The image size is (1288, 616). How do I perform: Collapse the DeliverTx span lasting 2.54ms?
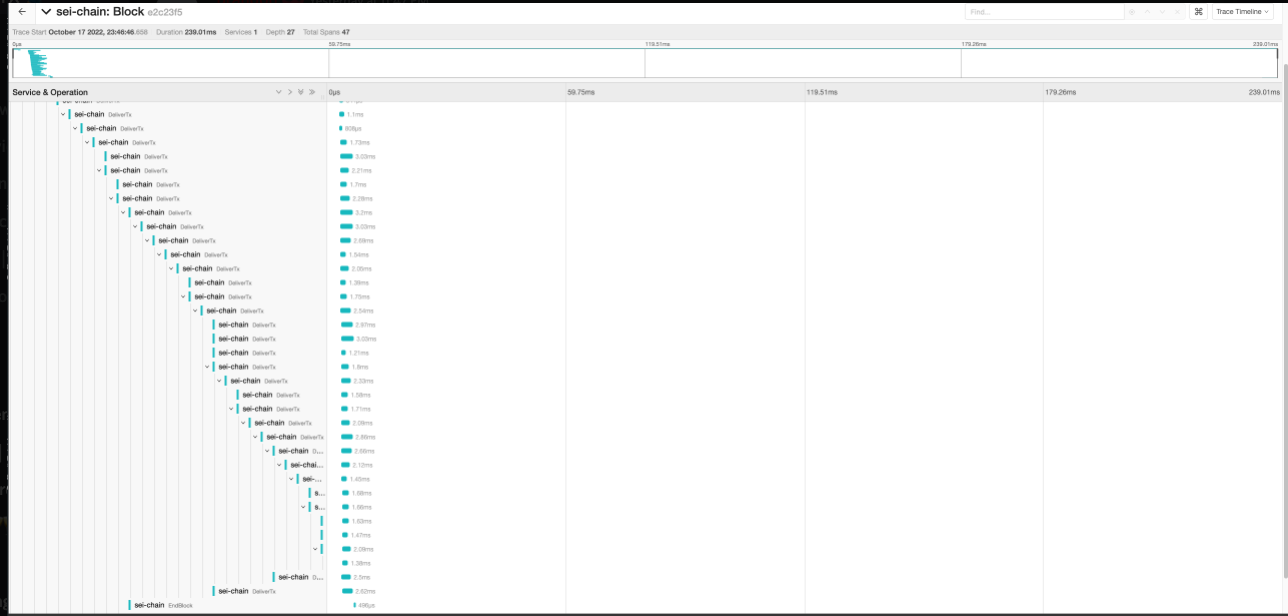pyautogui.click(x=195, y=310)
